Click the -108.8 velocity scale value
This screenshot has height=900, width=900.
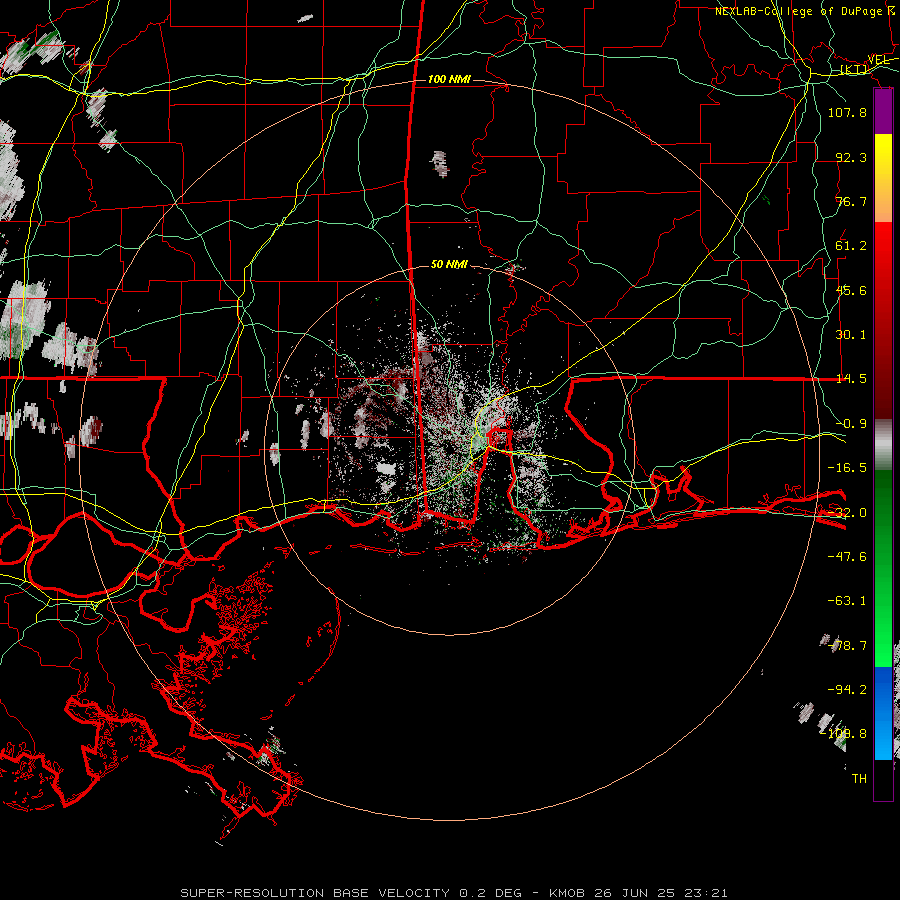pyautogui.click(x=843, y=734)
